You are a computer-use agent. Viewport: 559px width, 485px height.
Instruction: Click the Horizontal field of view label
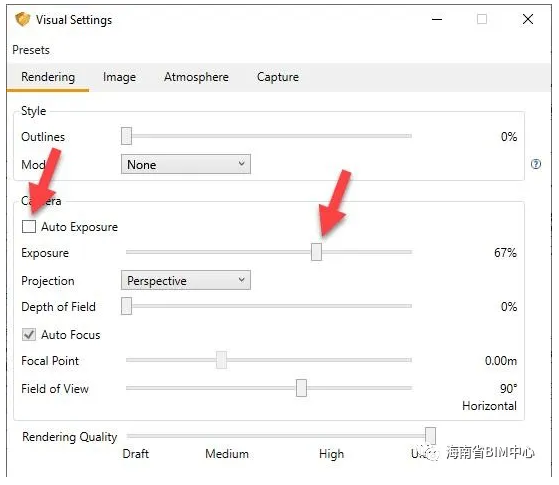tap(489, 405)
